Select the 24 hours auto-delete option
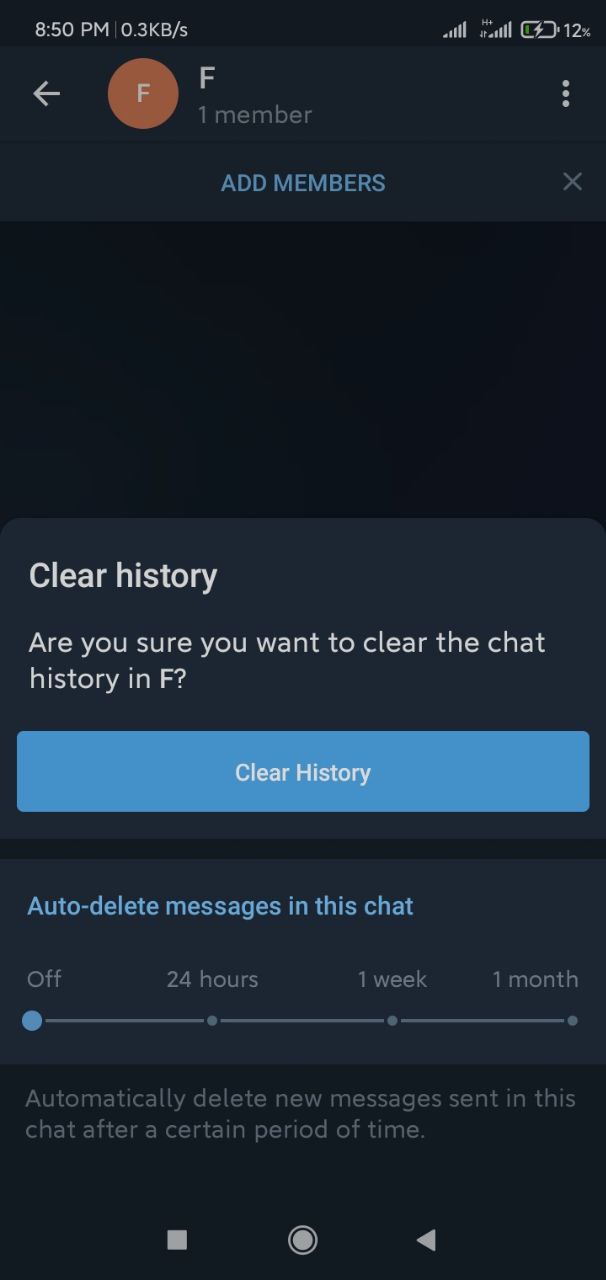 click(212, 979)
